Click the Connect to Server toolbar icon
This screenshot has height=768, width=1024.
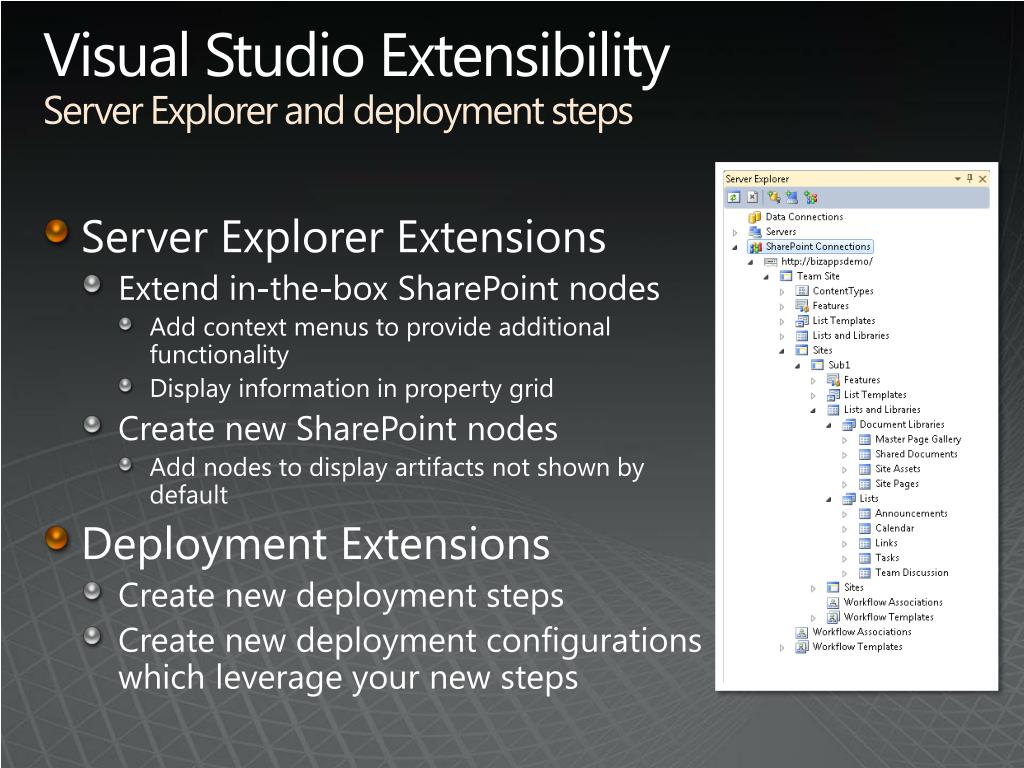point(792,197)
